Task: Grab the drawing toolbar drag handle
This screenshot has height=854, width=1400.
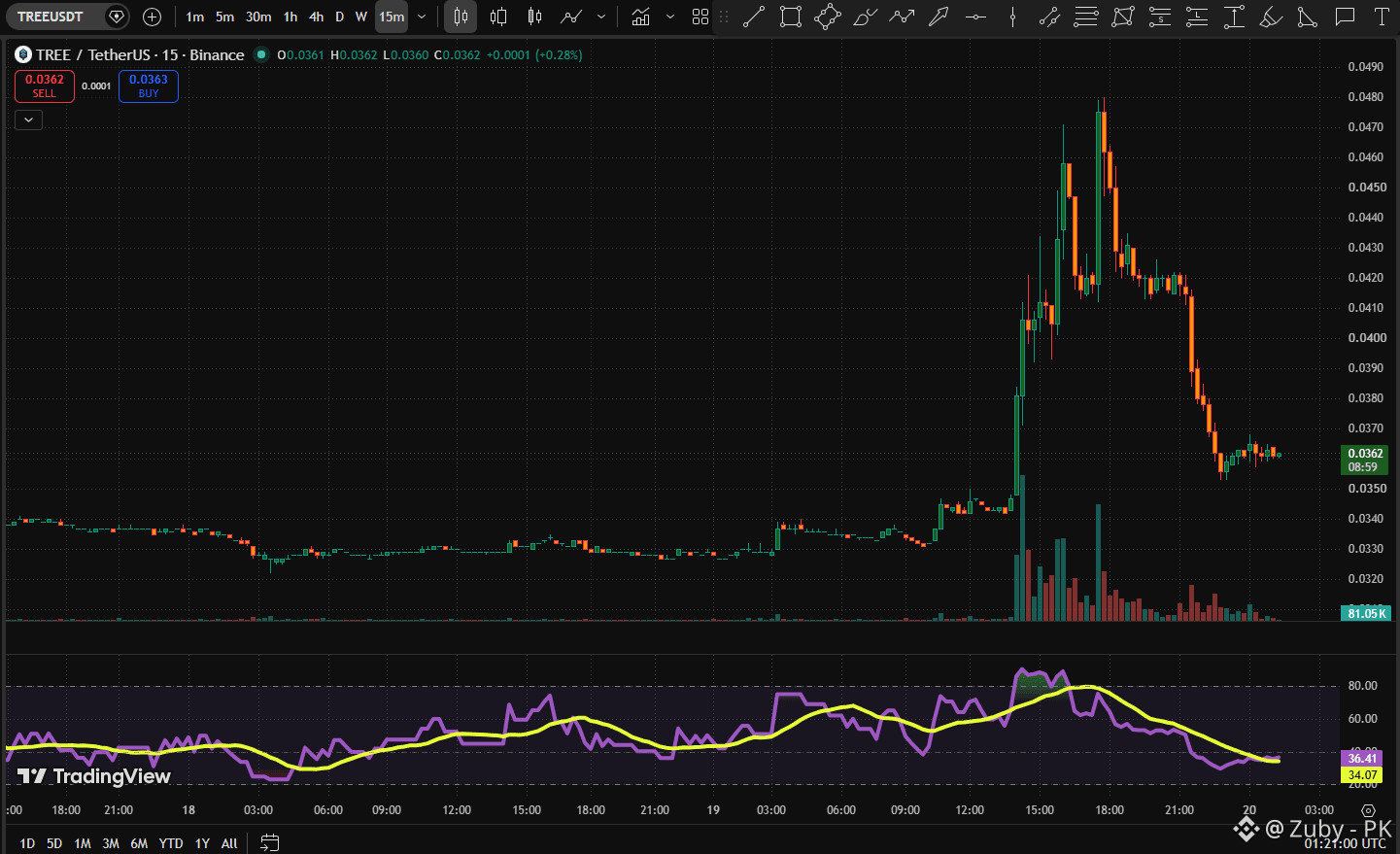Action: click(x=724, y=17)
